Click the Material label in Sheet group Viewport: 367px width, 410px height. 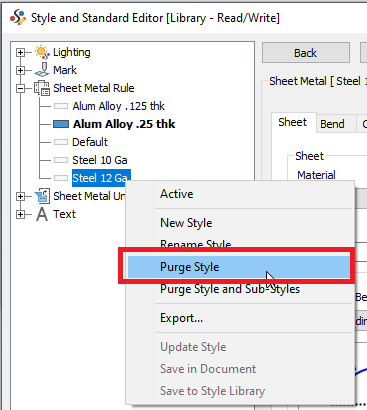pyautogui.click(x=316, y=175)
